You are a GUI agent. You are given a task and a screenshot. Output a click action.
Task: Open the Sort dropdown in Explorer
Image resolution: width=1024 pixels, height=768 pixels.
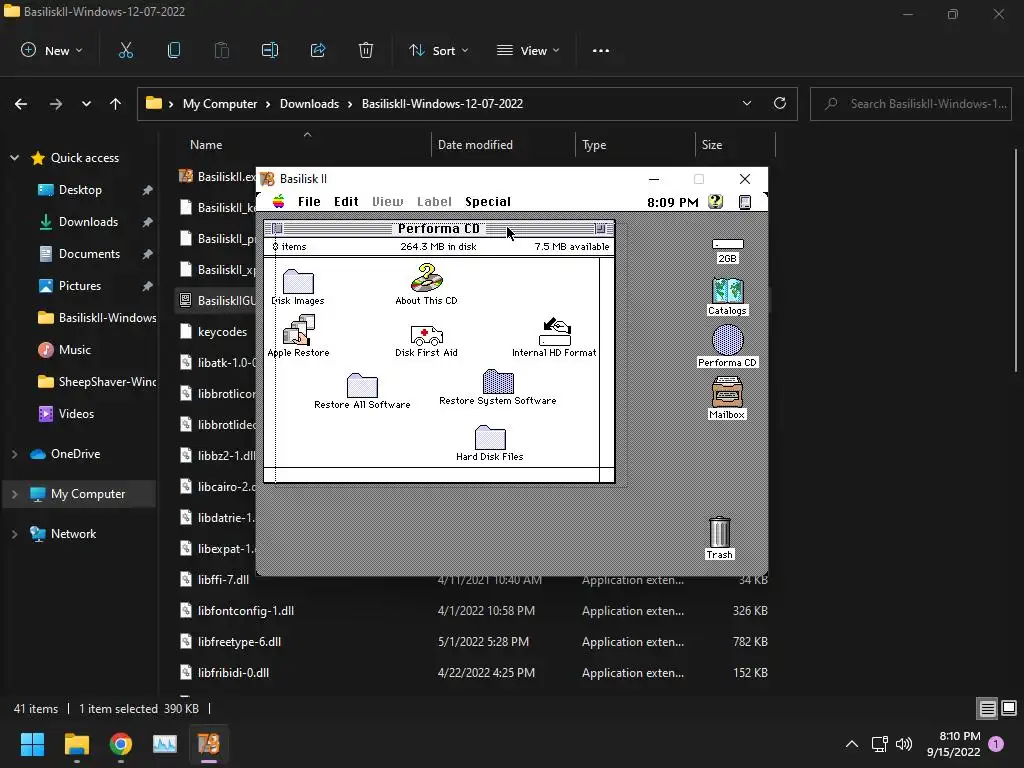[438, 50]
